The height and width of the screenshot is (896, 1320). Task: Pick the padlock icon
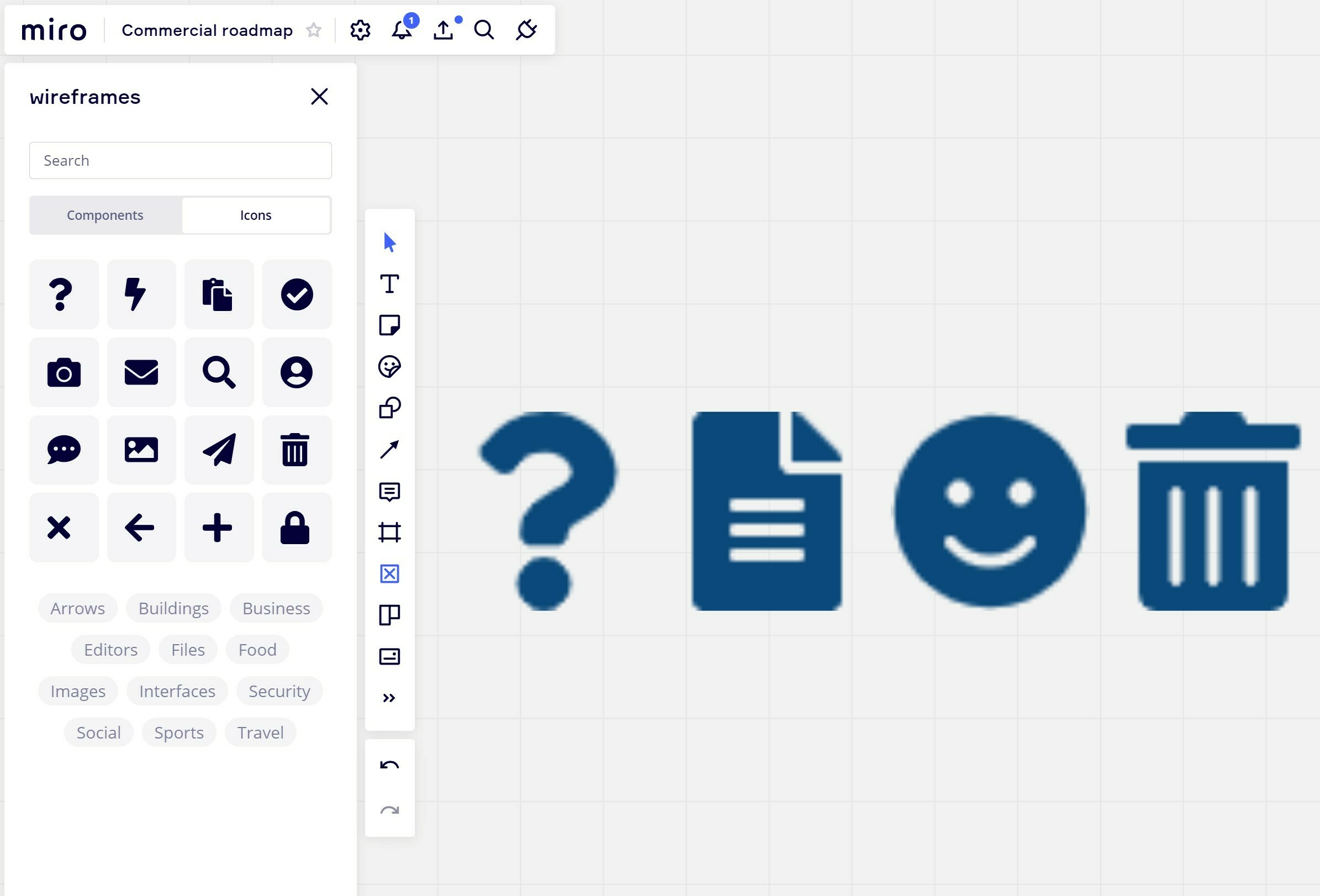[297, 527]
